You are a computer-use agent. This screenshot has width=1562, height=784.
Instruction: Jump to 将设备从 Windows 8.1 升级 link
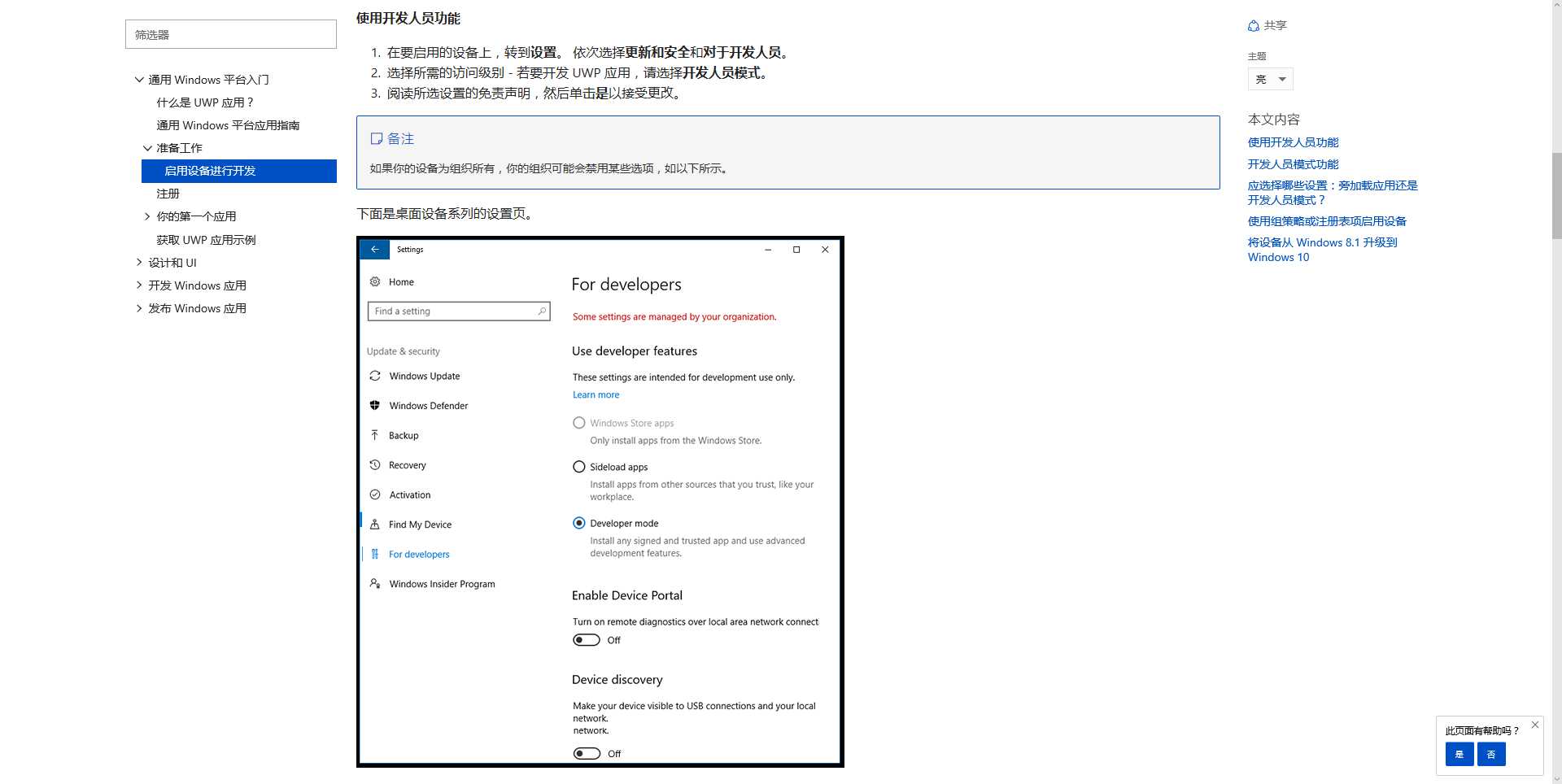1323,250
